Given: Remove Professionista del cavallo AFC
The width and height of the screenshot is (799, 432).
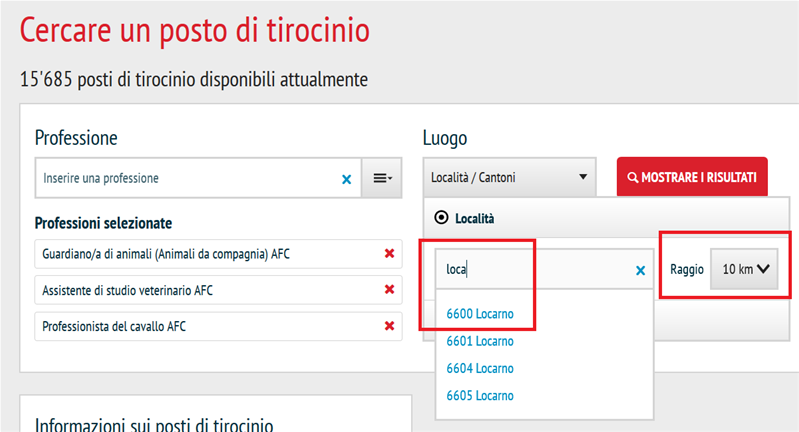Looking at the screenshot, I should [x=389, y=326].
